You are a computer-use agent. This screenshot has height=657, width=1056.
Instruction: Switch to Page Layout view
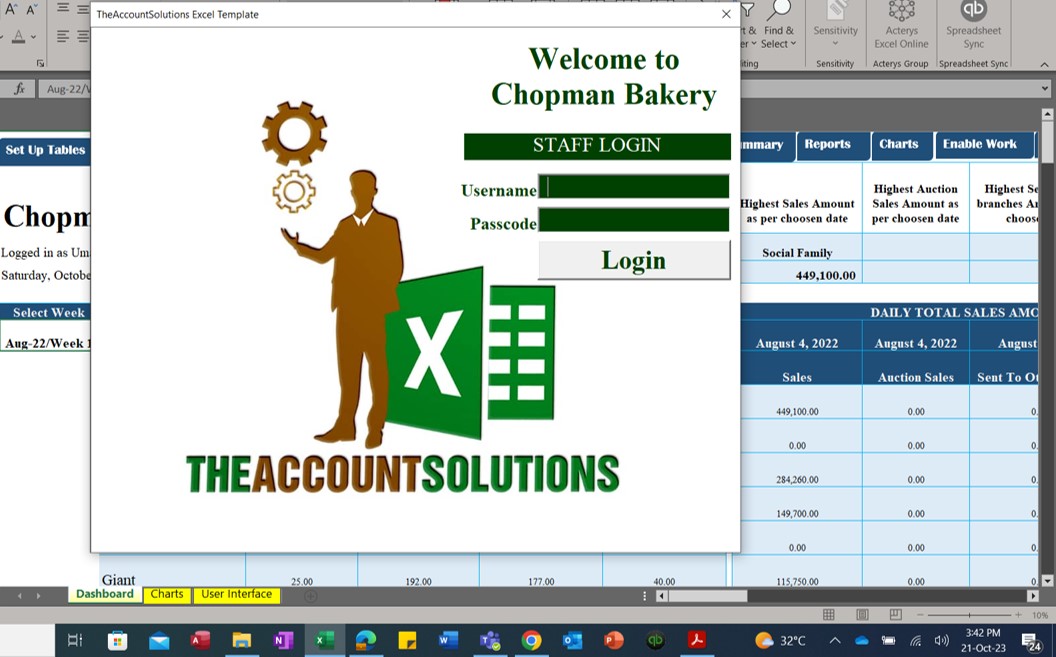862,615
